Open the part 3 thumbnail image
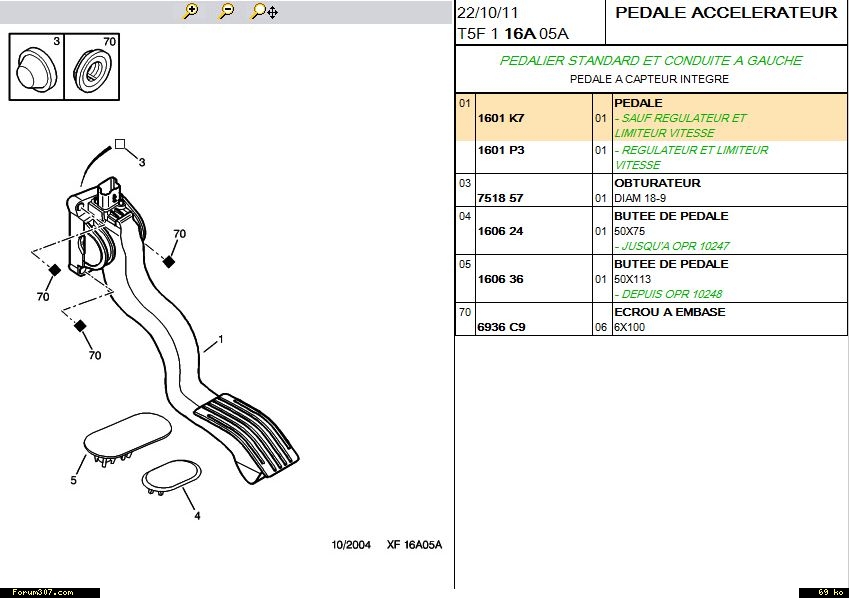 [35, 67]
